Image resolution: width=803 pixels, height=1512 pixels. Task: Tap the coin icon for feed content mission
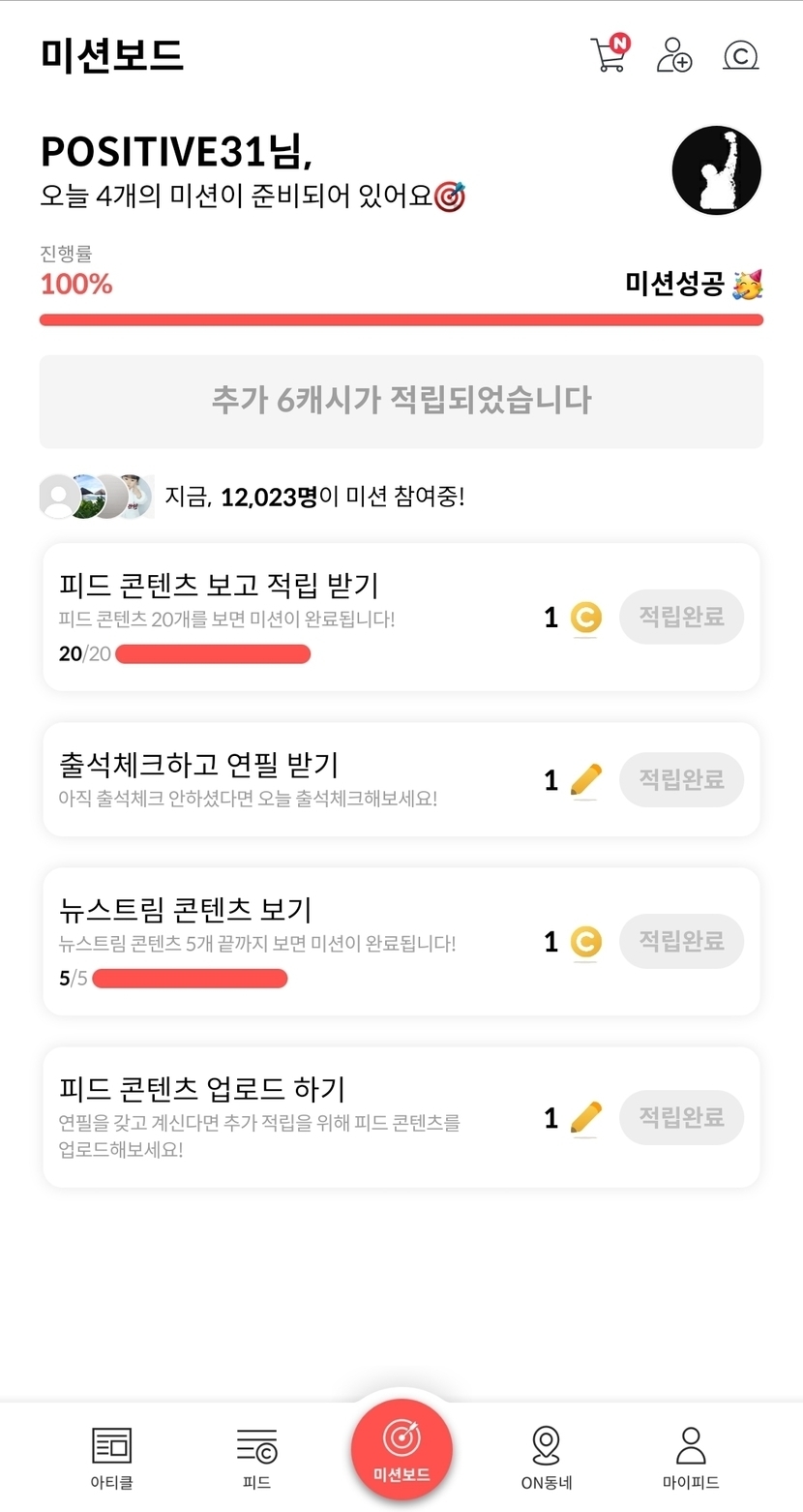pyautogui.click(x=585, y=618)
